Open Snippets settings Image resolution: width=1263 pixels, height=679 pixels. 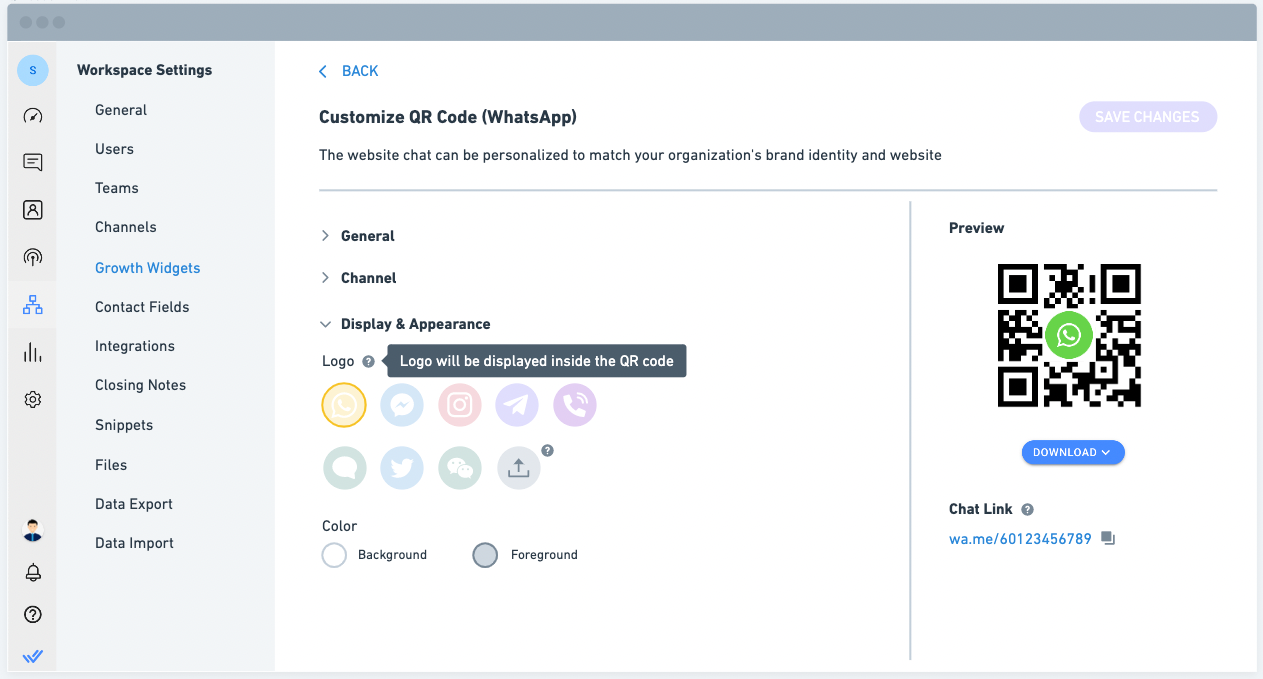click(124, 425)
